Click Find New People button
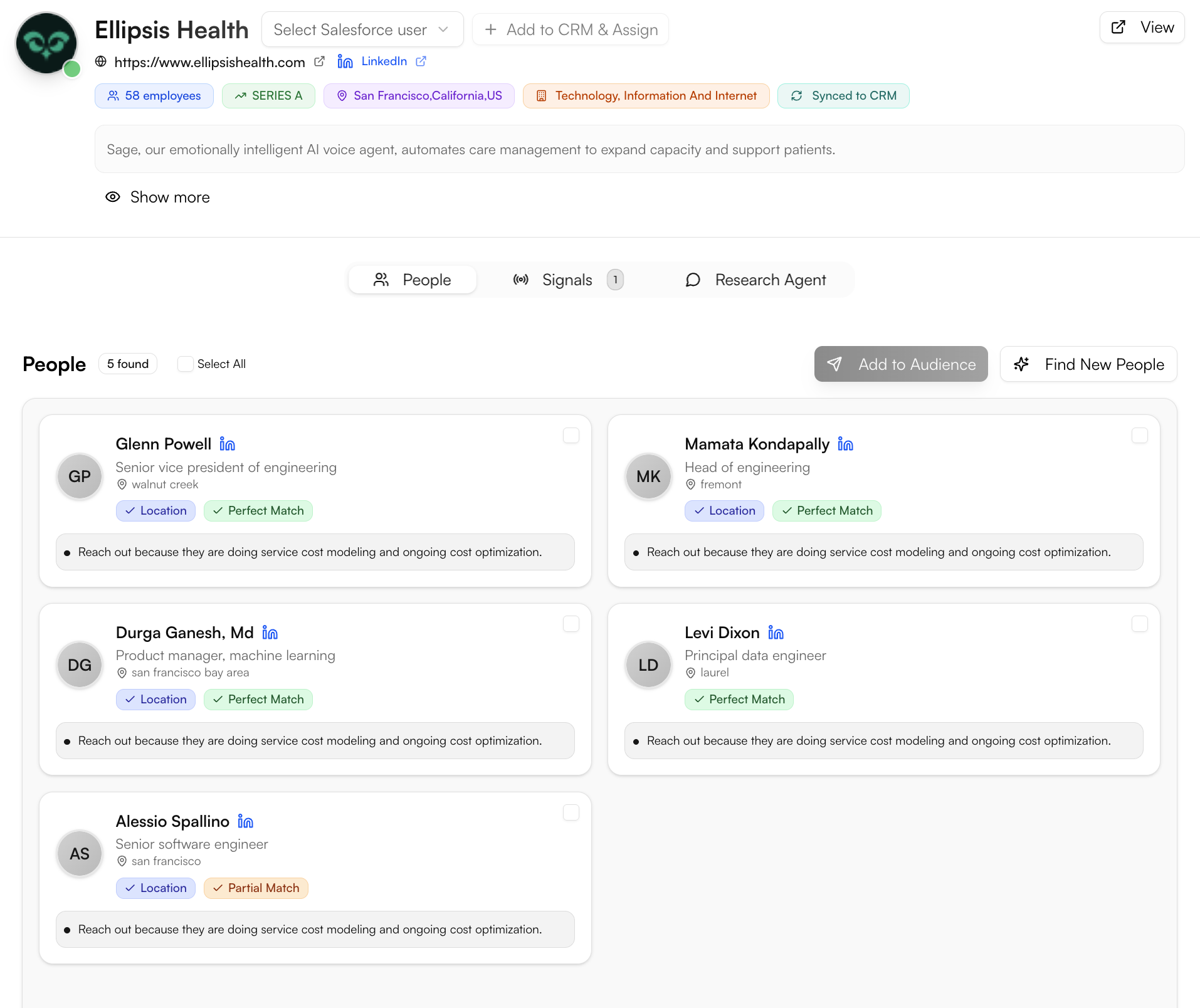1200x1008 pixels. pos(1088,364)
